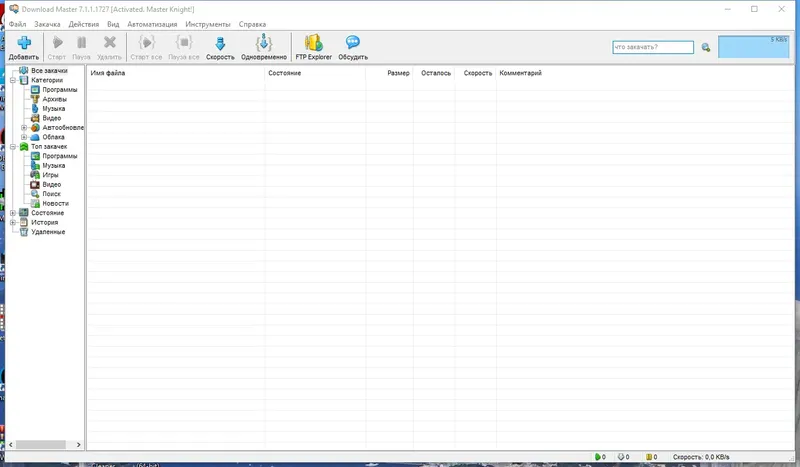Expand the История branch
The height and width of the screenshot is (467, 800).
click(13, 223)
